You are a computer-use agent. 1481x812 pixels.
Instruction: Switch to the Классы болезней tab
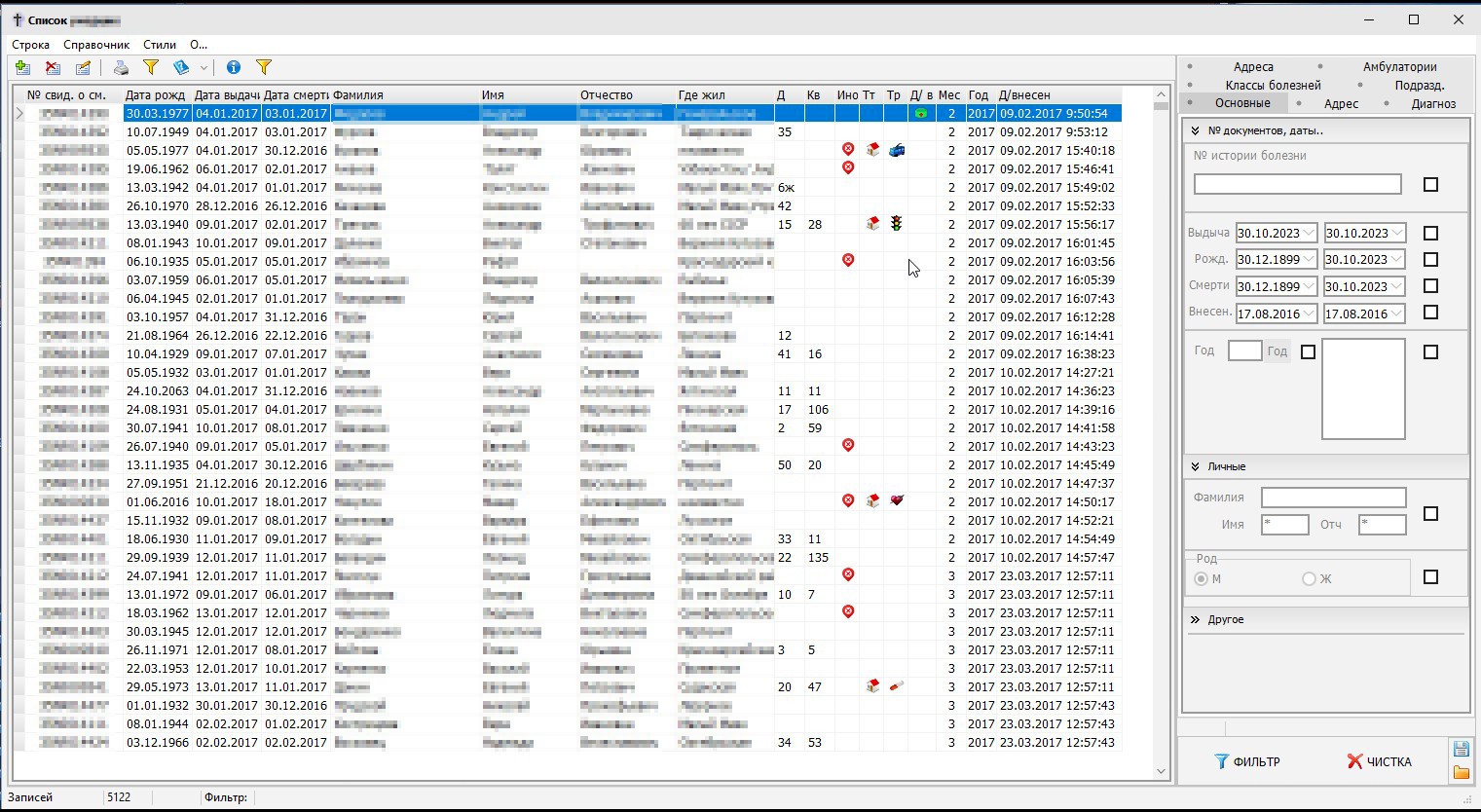[1273, 86]
